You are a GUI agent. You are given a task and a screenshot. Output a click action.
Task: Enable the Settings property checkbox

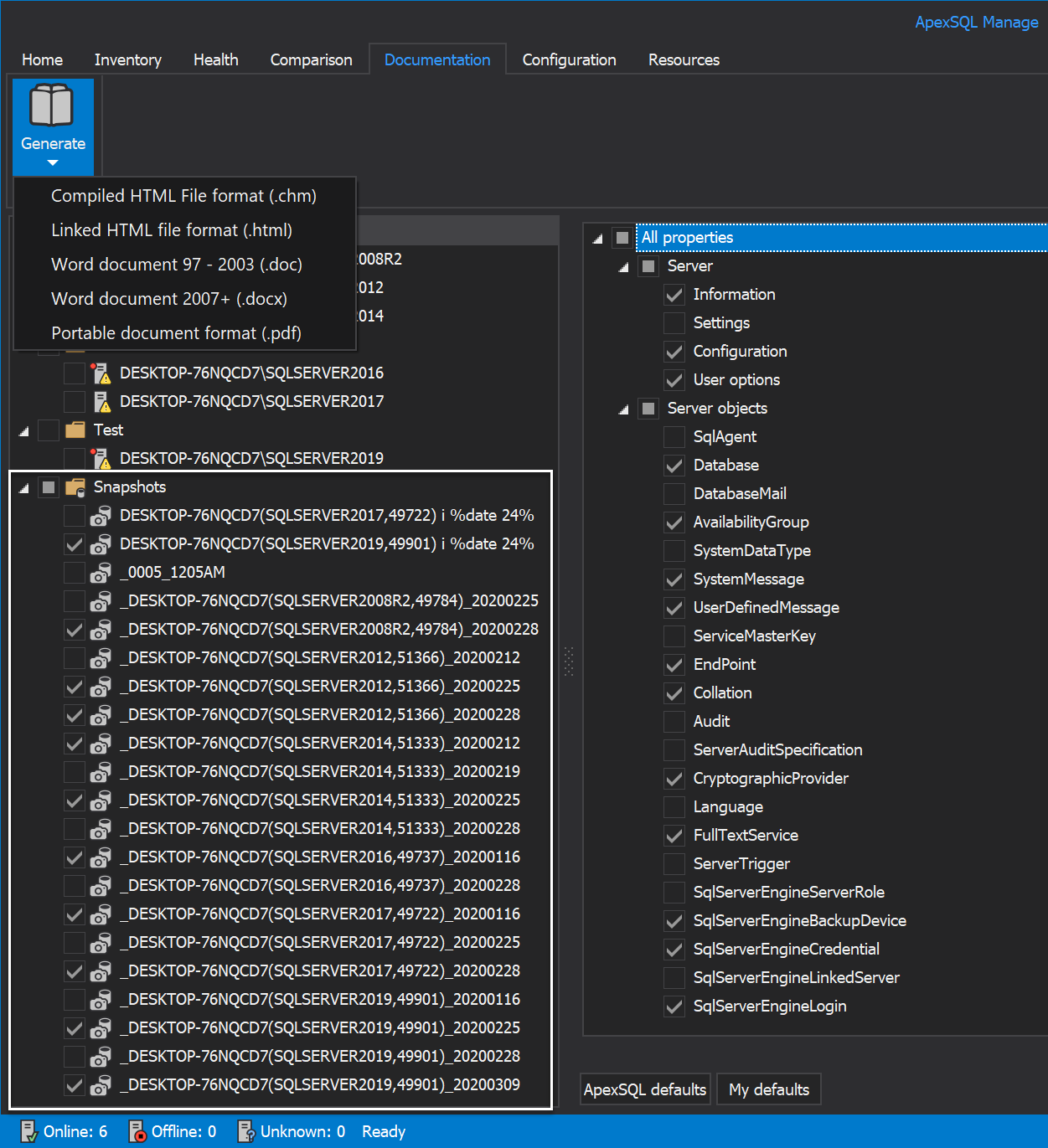click(674, 323)
